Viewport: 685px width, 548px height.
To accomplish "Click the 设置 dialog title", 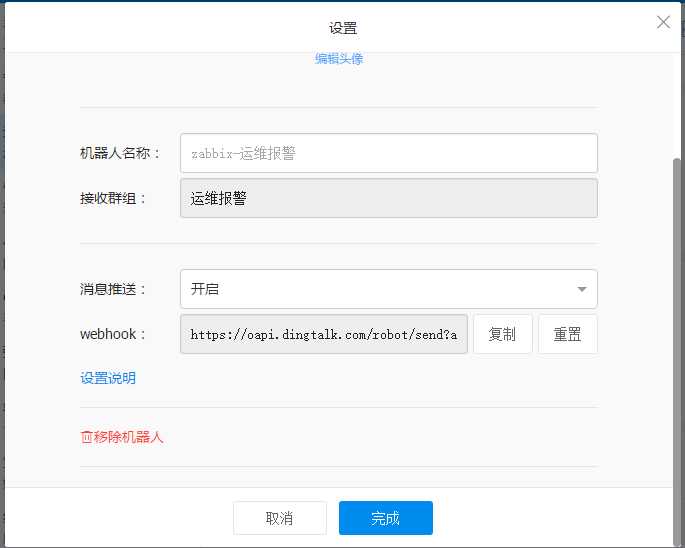I will 343,28.
